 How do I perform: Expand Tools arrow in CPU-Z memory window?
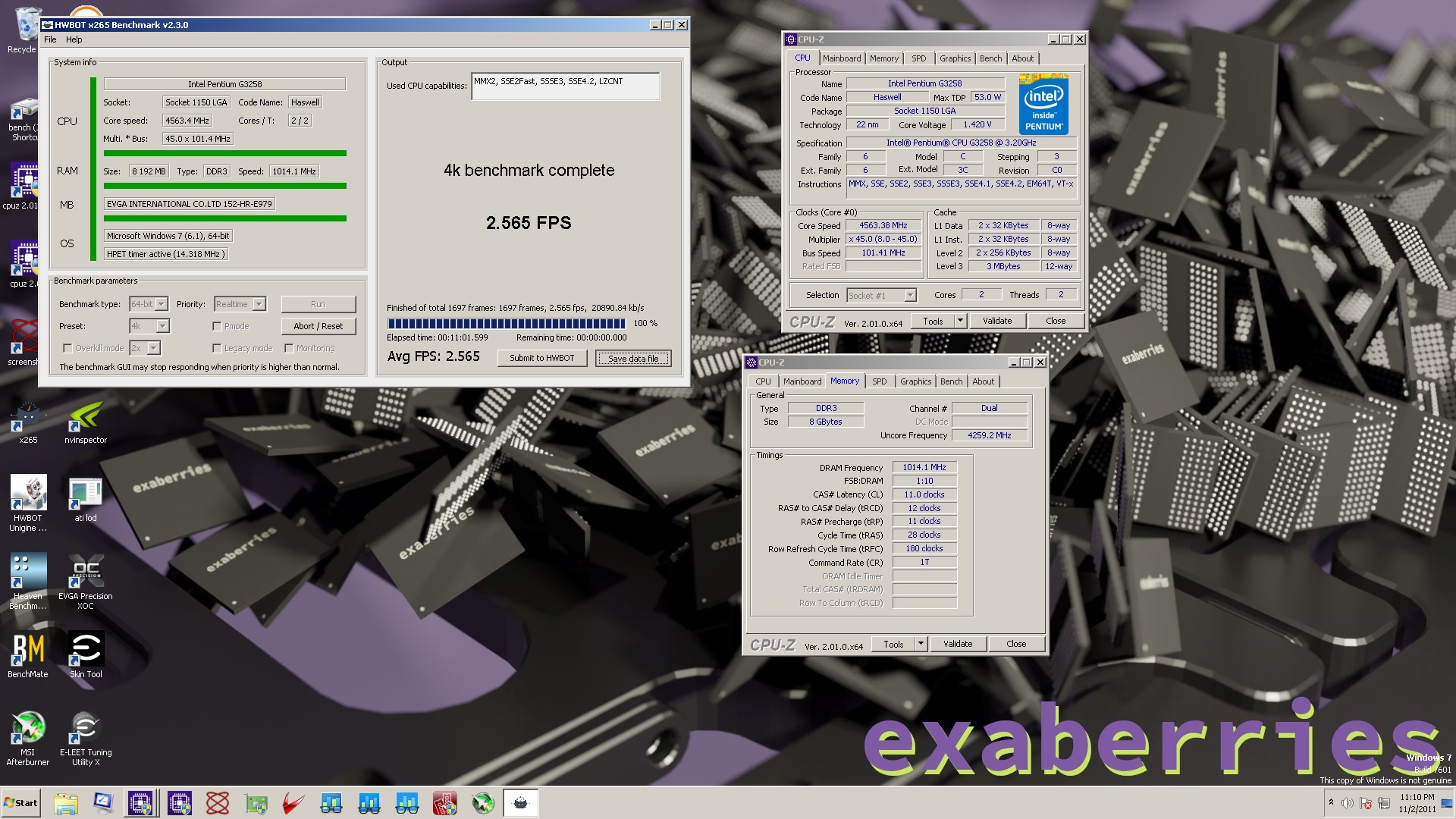[921, 644]
